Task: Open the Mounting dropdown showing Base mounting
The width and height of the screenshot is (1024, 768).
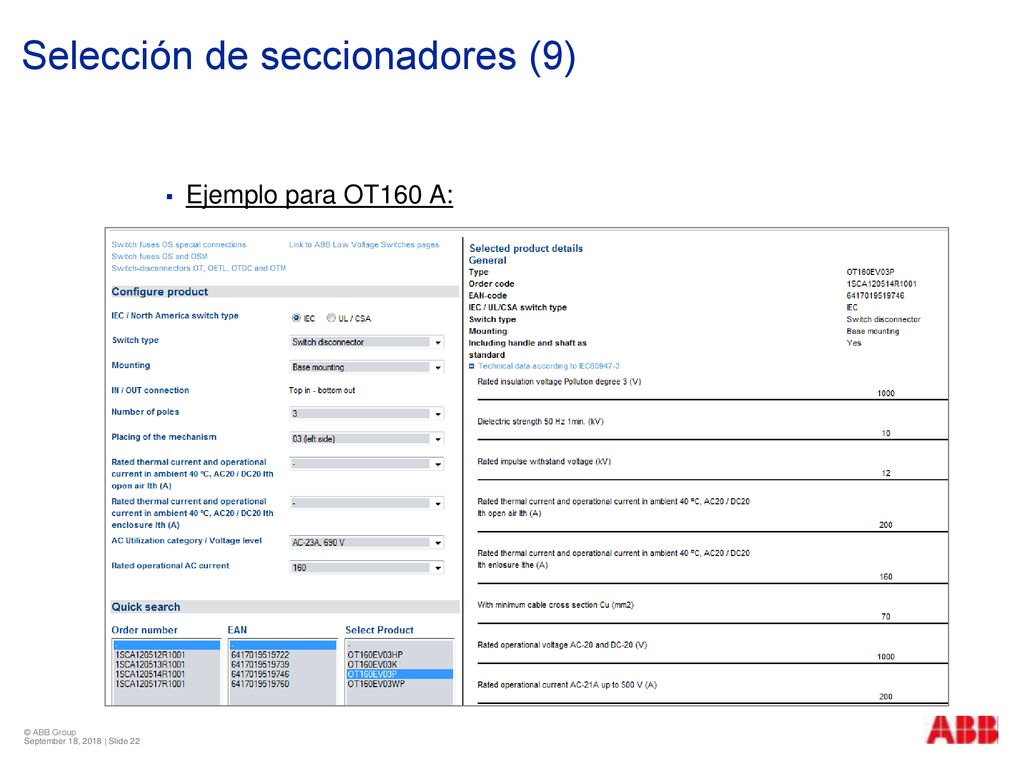Action: coord(366,367)
